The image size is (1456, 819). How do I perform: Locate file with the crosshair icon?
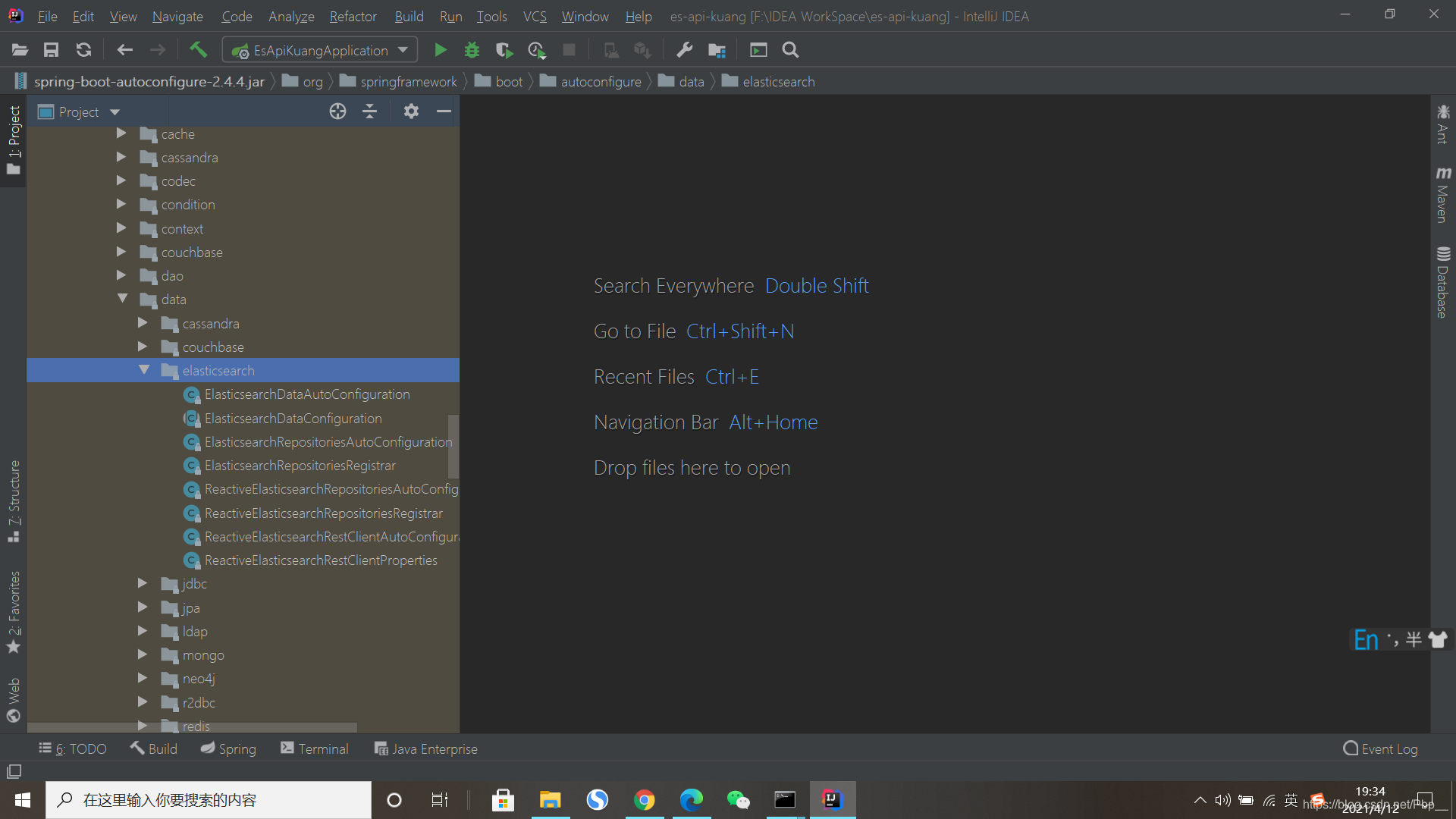pos(337,111)
